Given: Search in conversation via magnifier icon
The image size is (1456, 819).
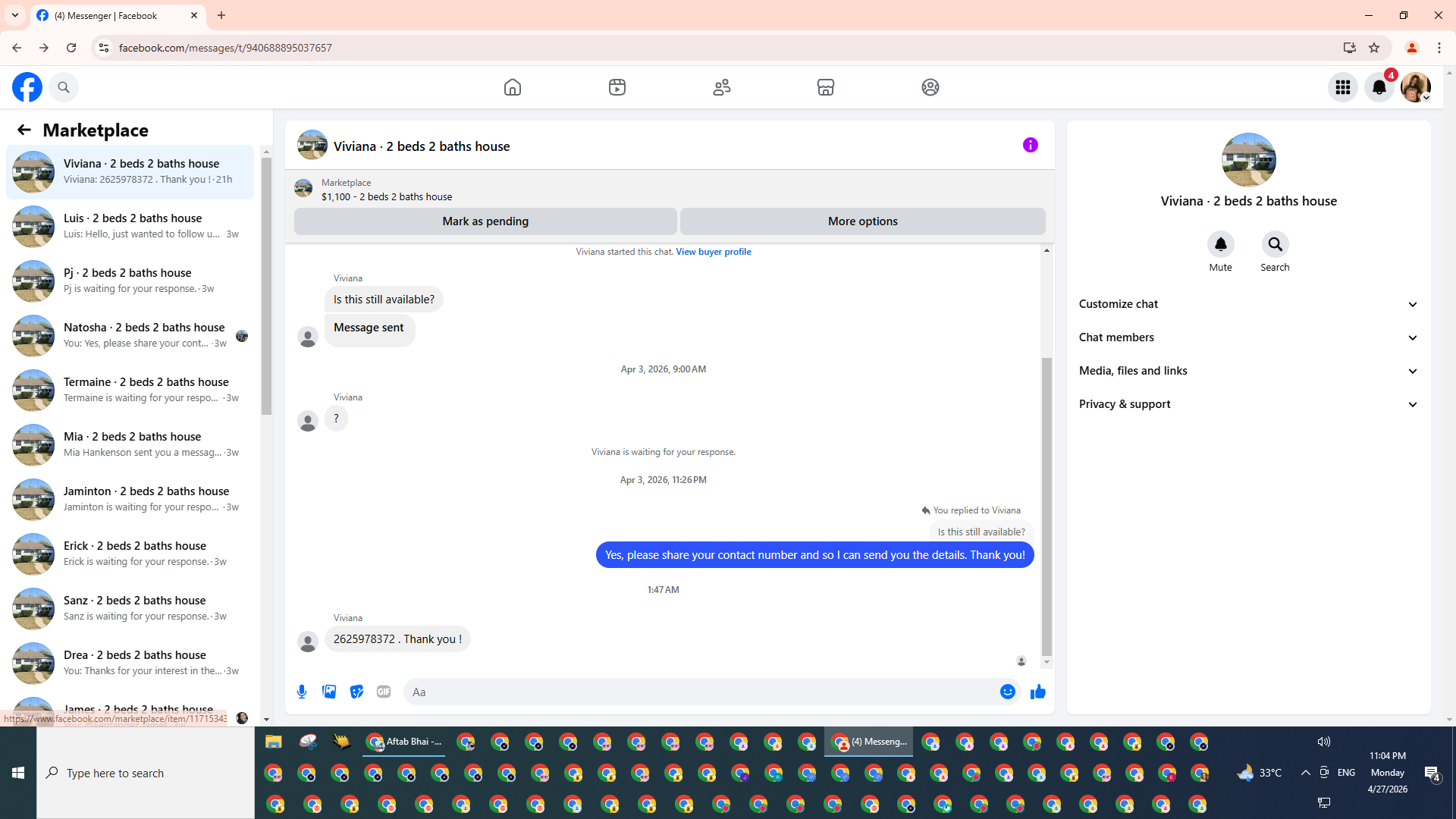Looking at the screenshot, I should point(1275,244).
